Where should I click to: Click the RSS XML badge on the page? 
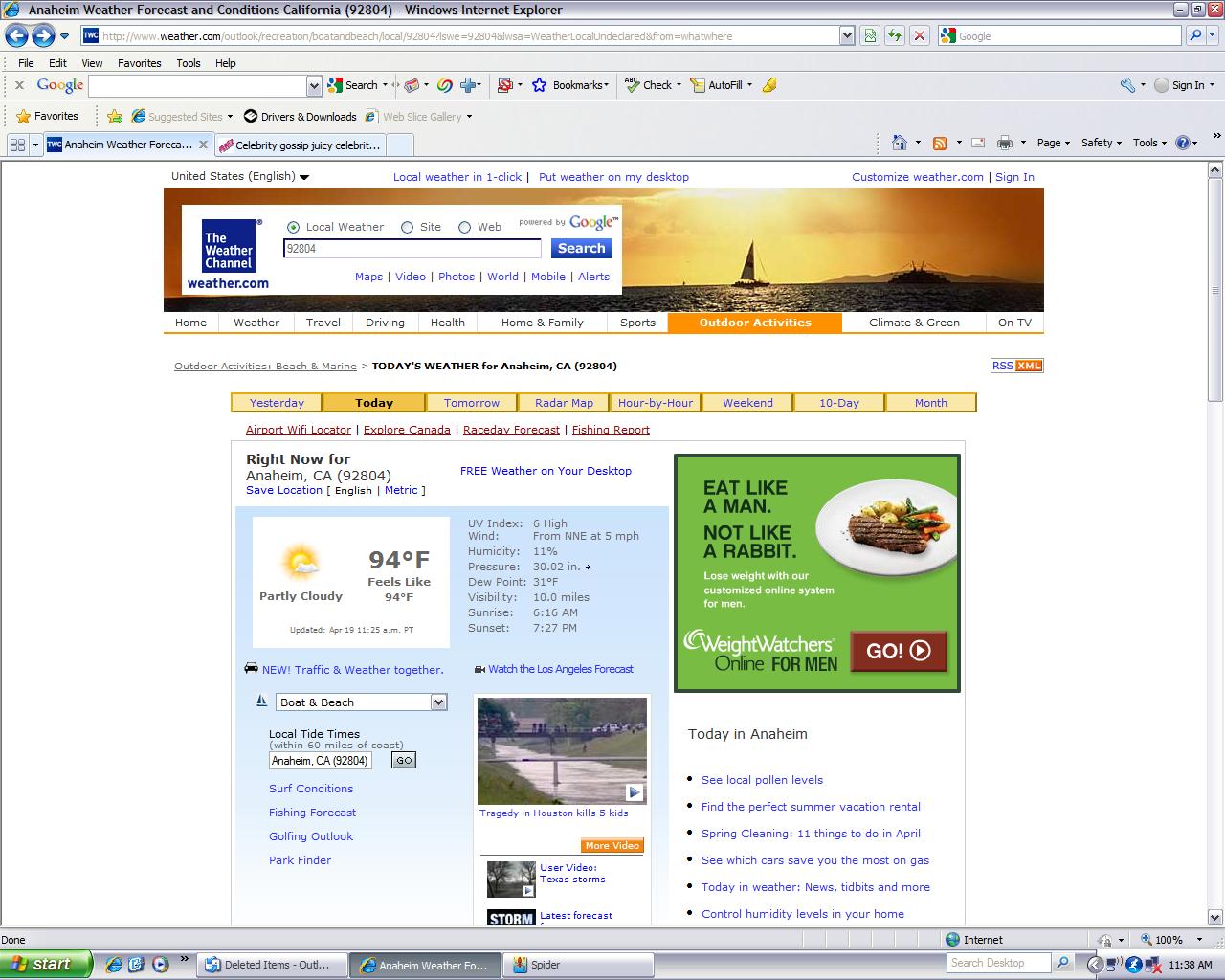point(1016,366)
